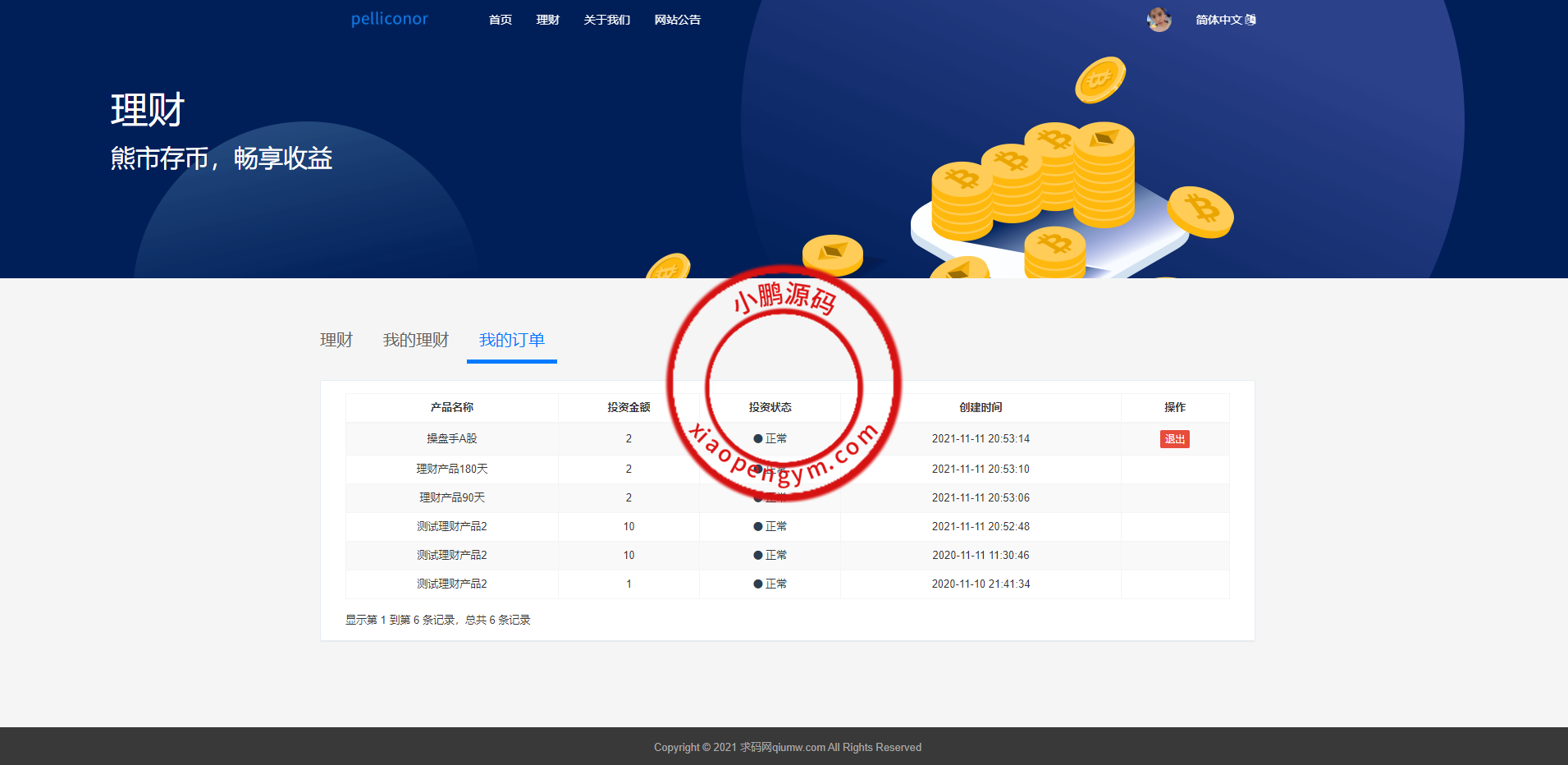Click 正常 status in 2020-11-10 21:41:34 row
This screenshot has width=1568, height=765.
770,584
